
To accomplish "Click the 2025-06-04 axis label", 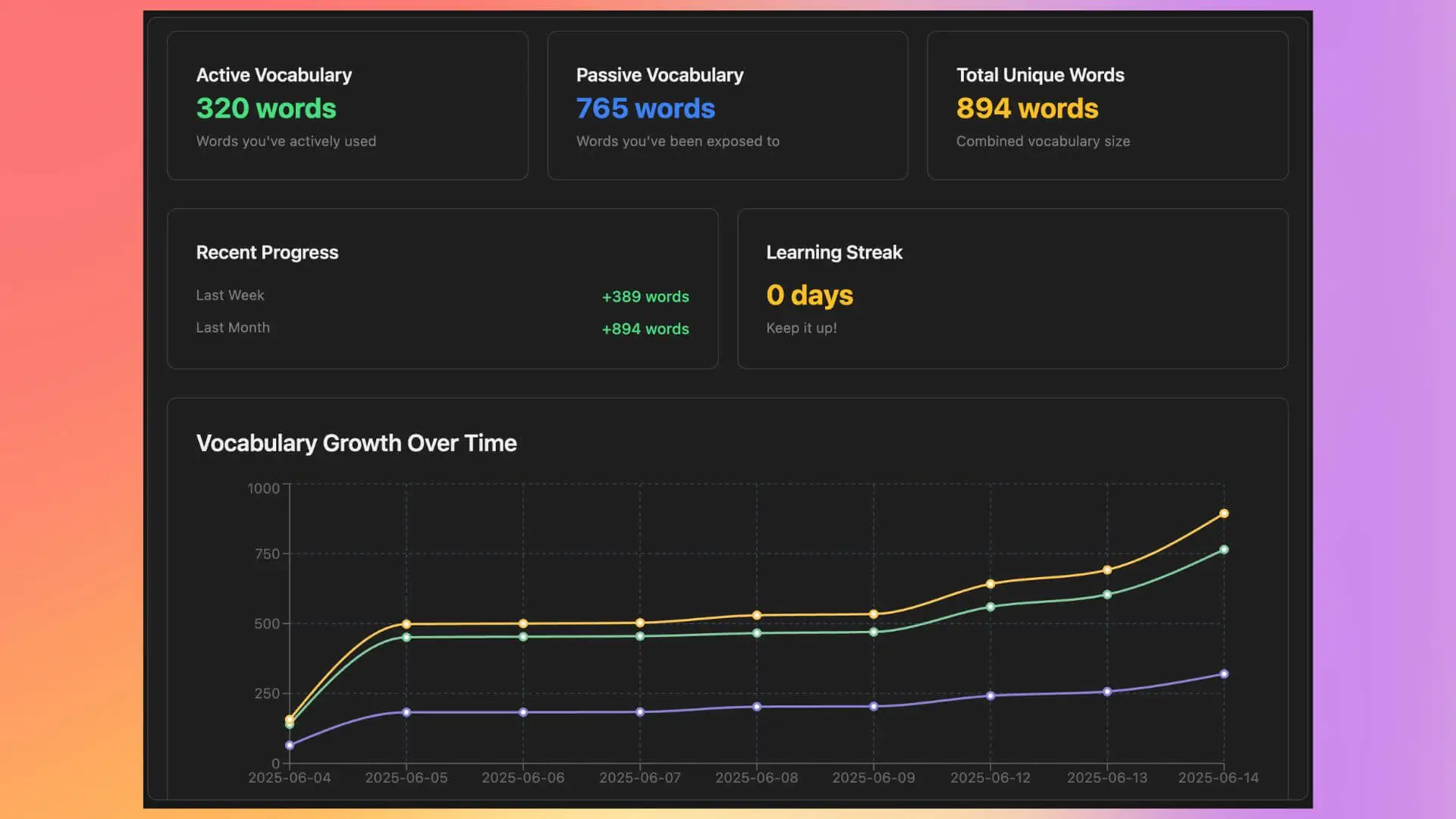I will coord(290,777).
